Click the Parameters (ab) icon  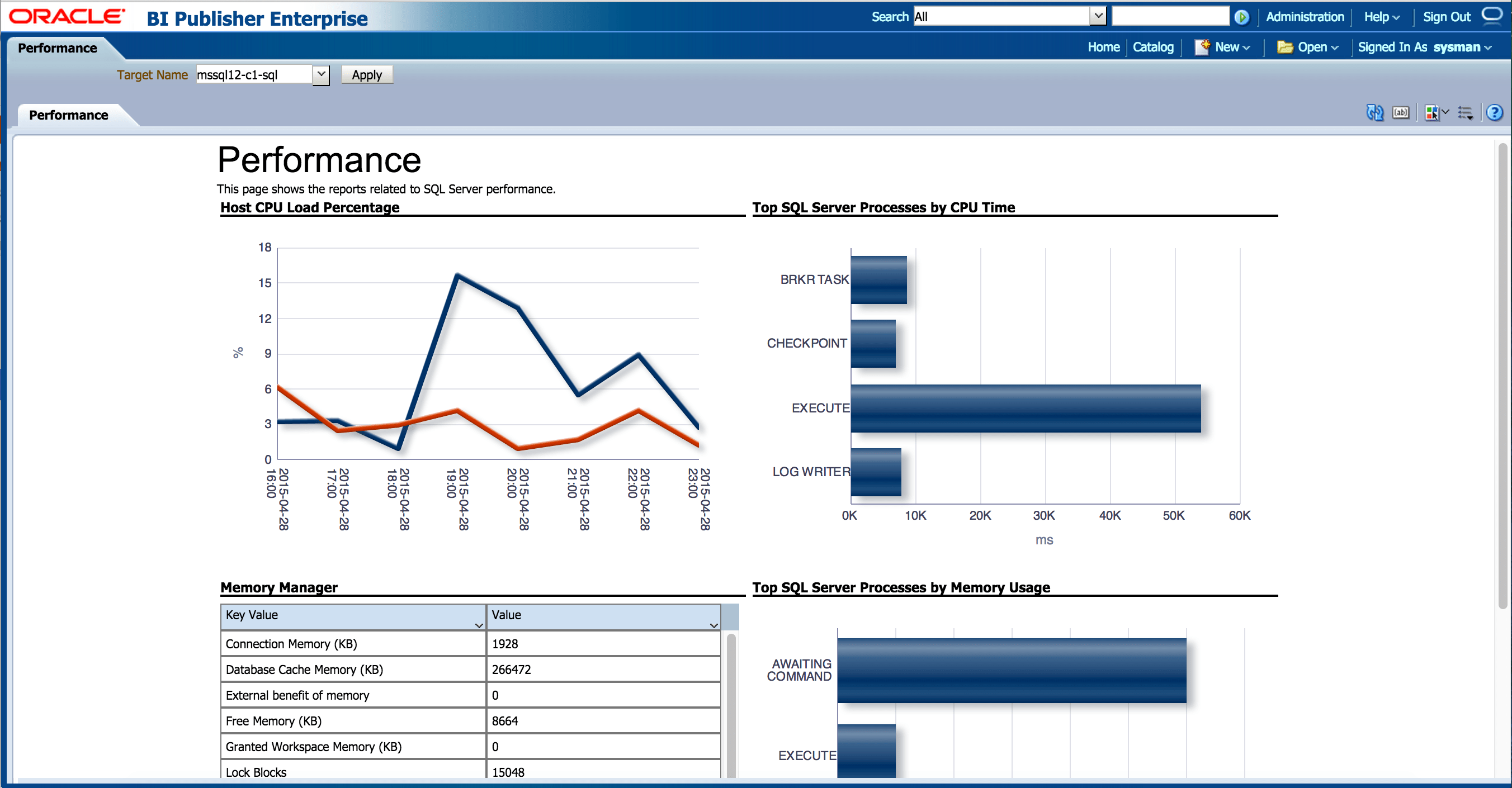(1401, 112)
